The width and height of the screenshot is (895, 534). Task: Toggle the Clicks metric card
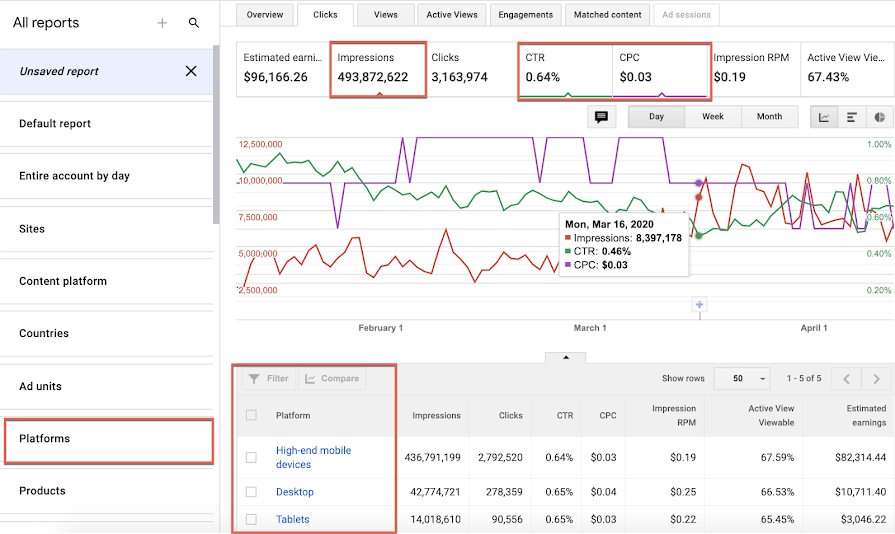tap(471, 69)
